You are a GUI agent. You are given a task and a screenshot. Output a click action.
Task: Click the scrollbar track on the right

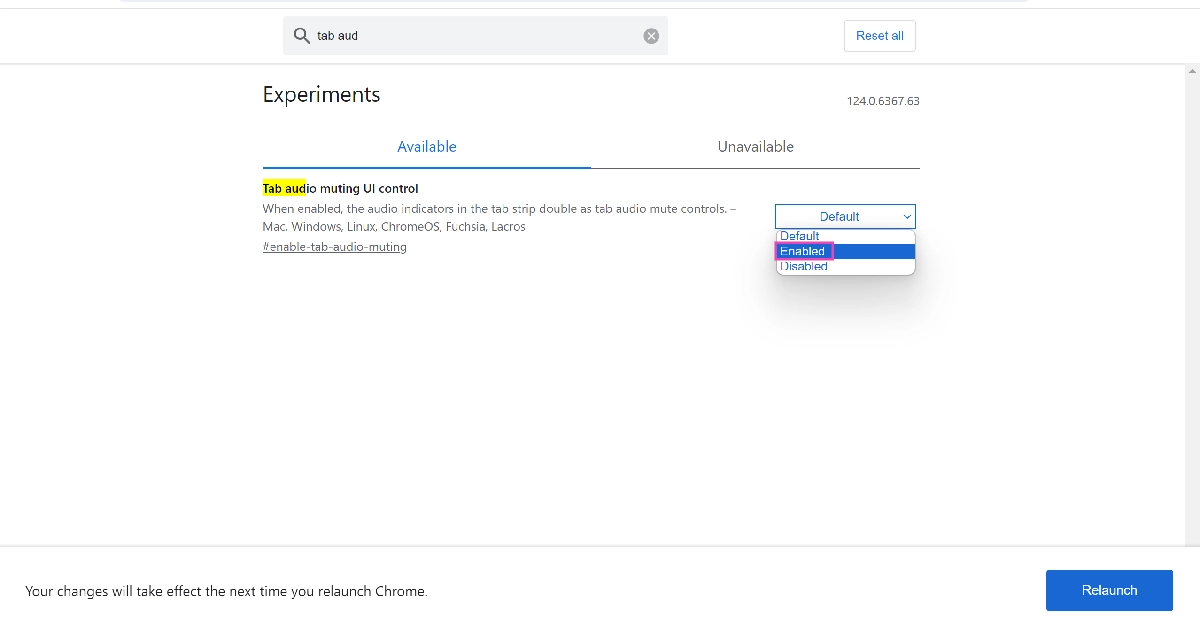pyautogui.click(x=1192, y=300)
